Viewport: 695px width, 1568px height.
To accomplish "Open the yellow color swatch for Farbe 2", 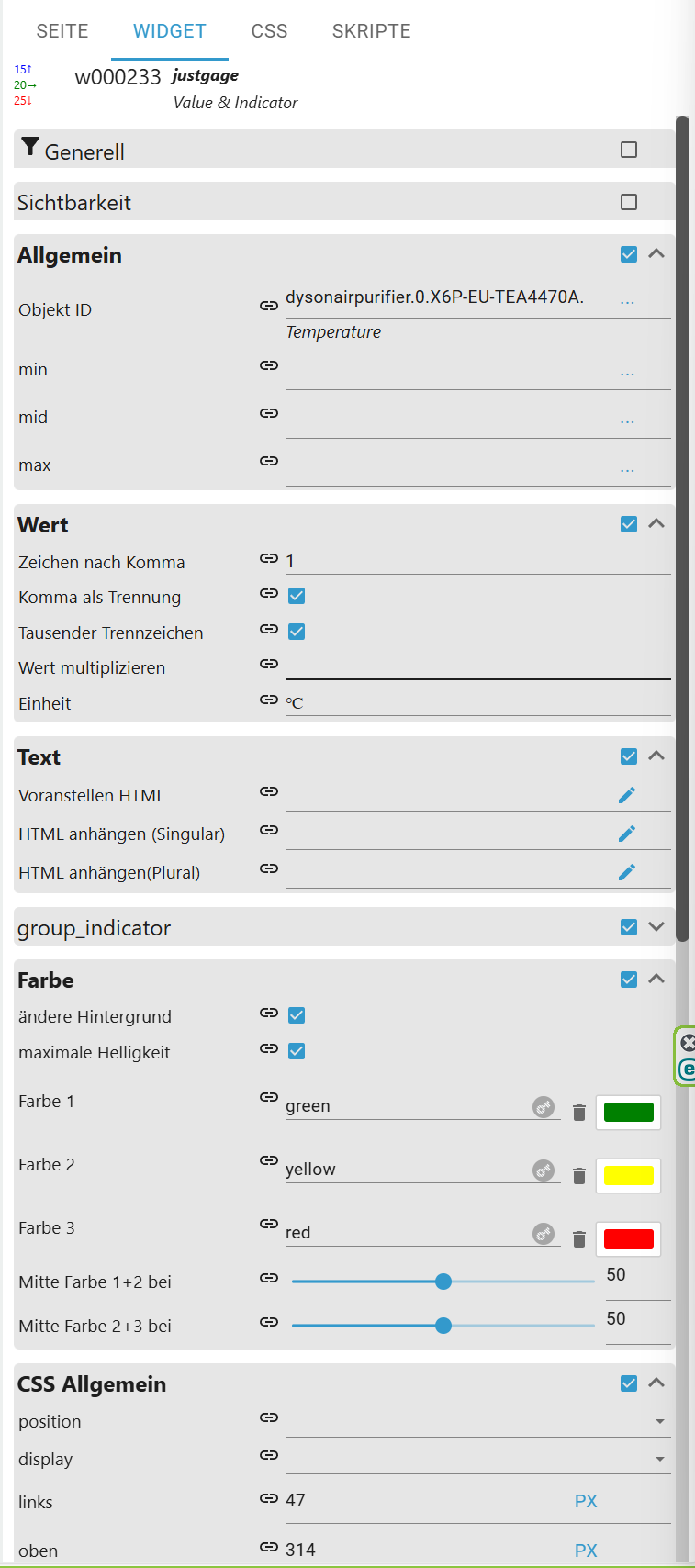I will [629, 1175].
